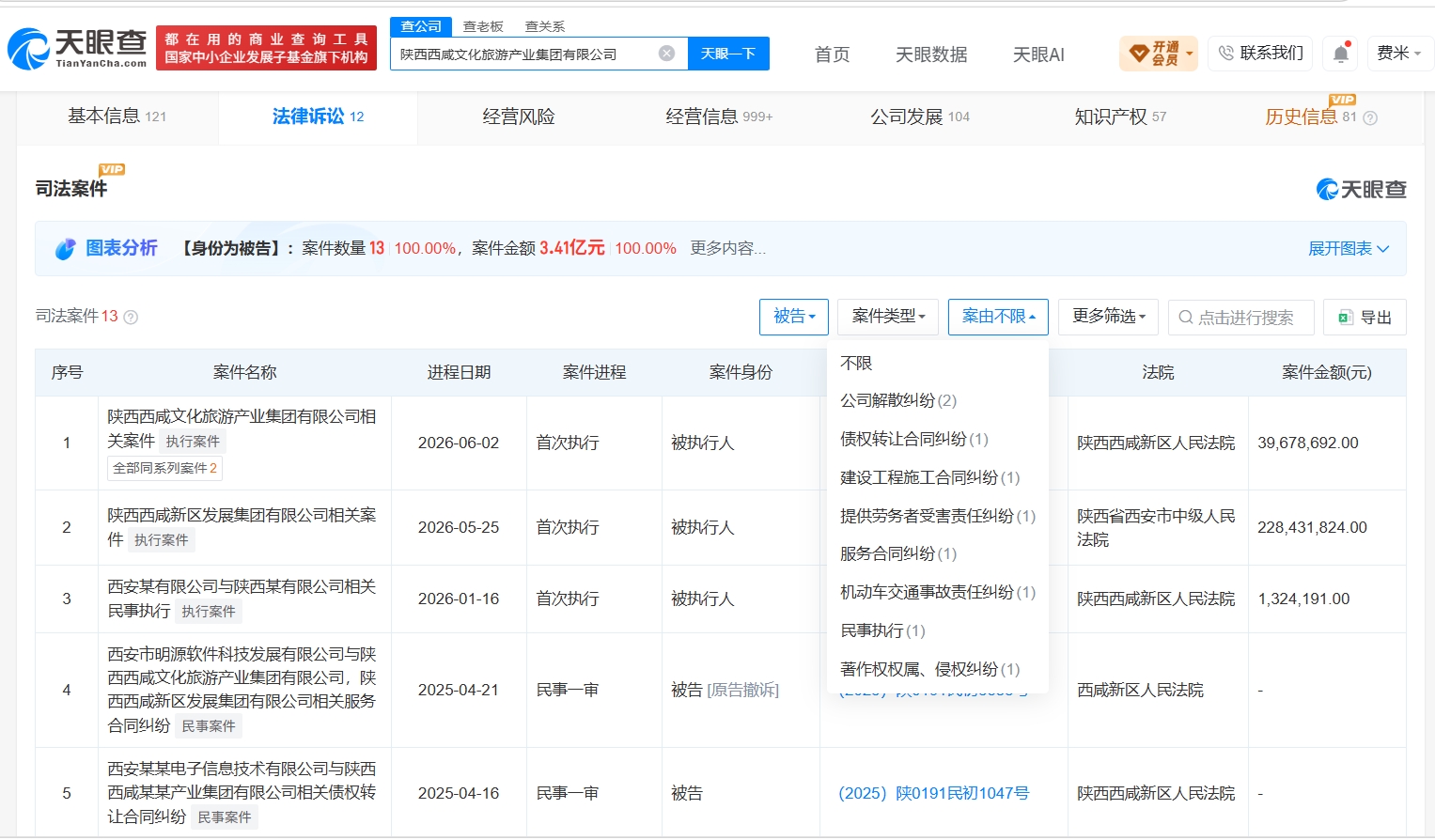This screenshot has height=840, width=1435.
Task: Click date 2026-06-02 cell
Action: point(459,443)
